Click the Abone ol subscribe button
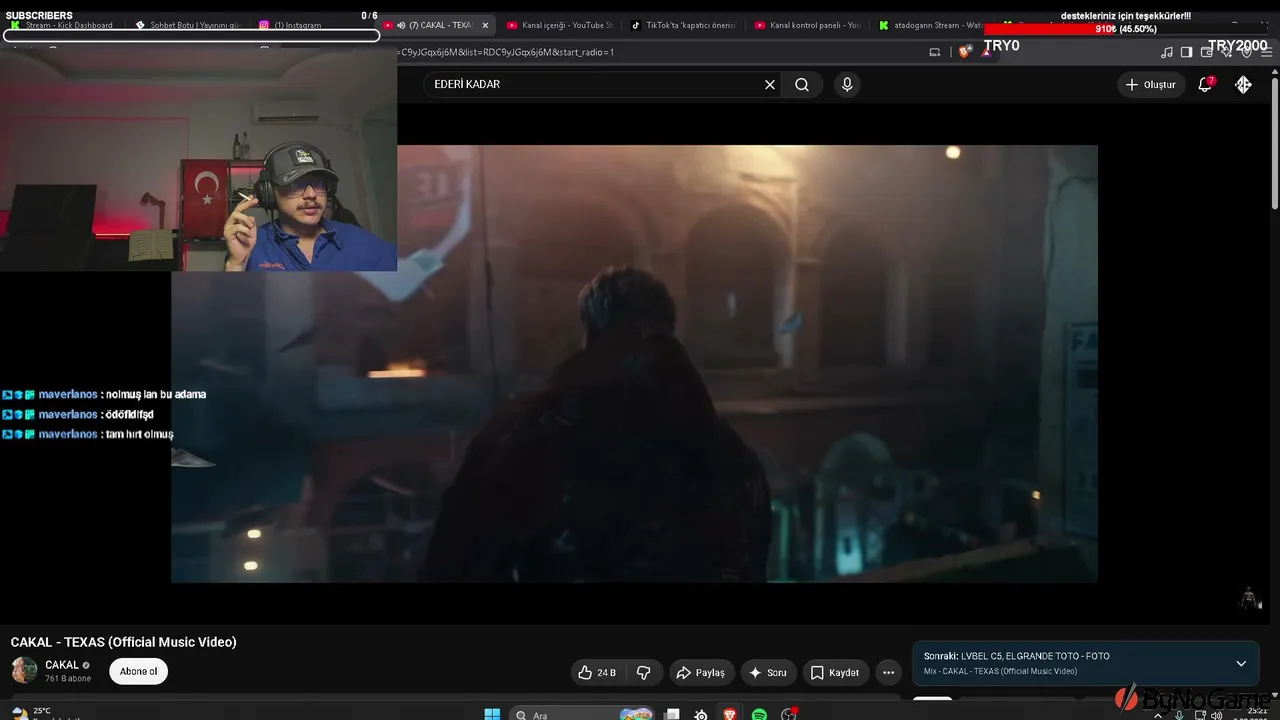1280x720 pixels. tap(138, 672)
